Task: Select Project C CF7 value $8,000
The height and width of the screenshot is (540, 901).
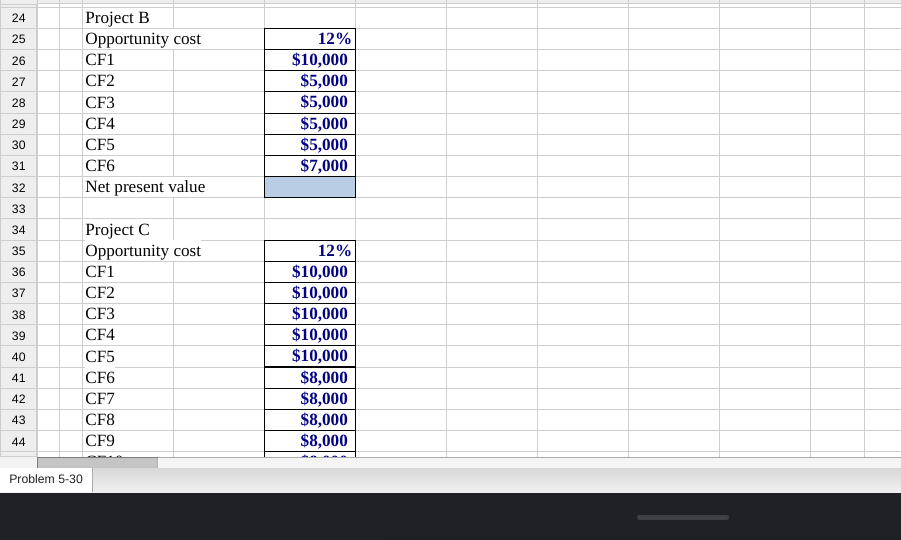Action: 310,399
